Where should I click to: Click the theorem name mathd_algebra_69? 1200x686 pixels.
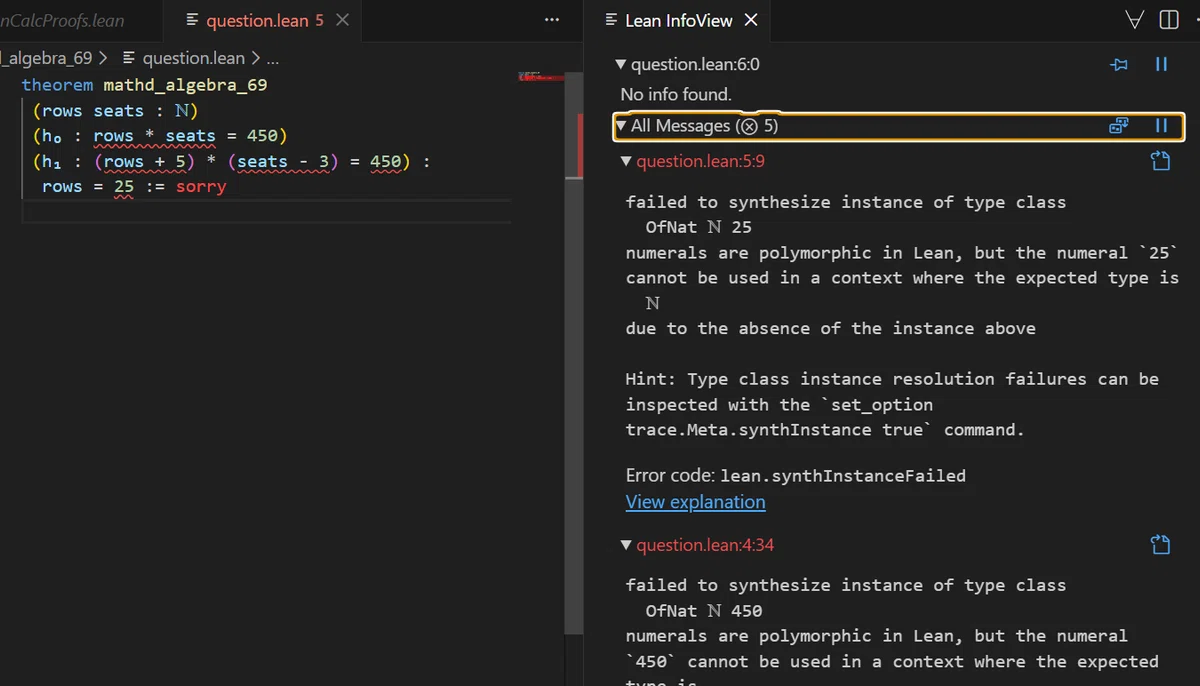pos(185,85)
